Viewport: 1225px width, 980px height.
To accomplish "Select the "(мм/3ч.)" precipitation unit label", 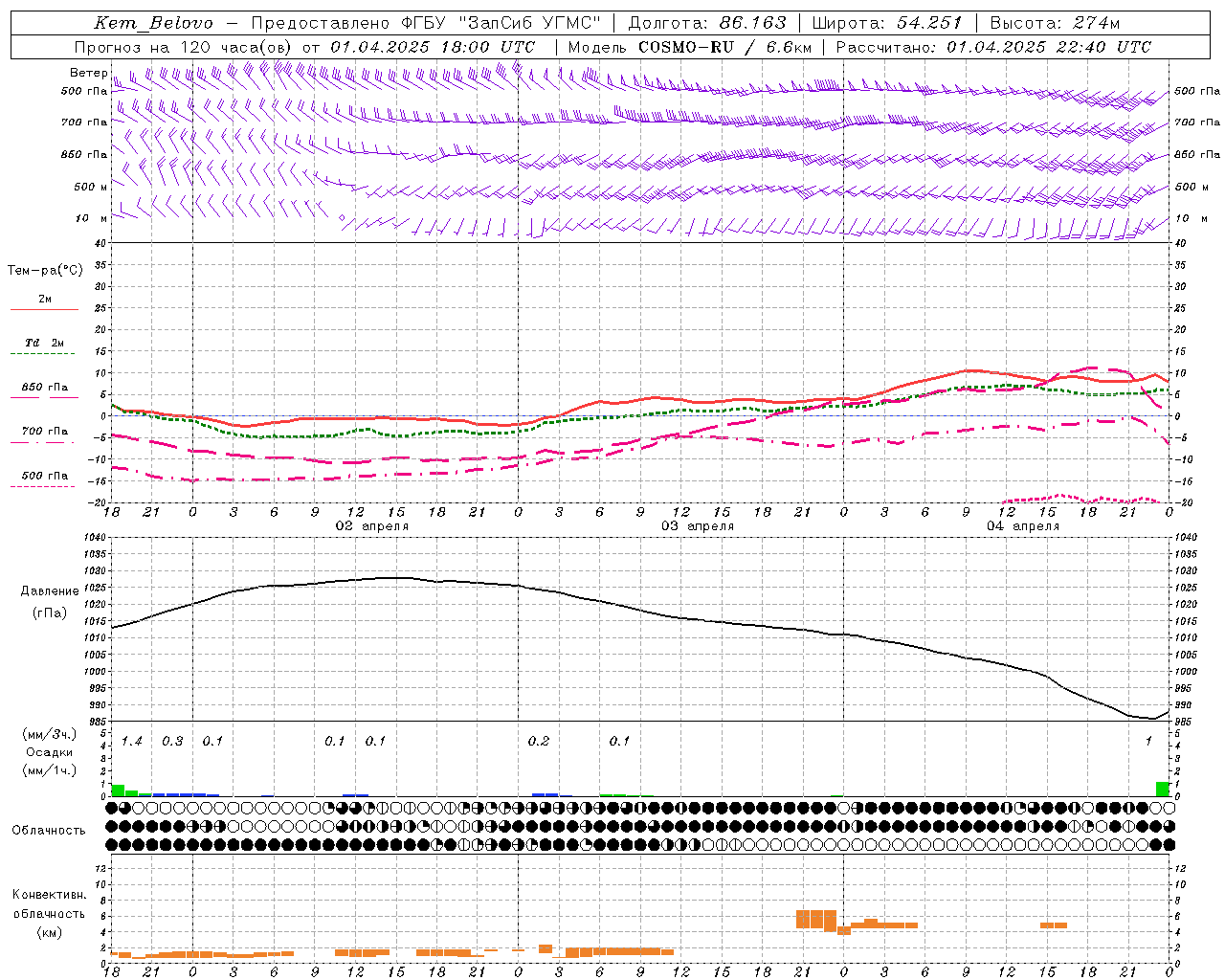I will (x=49, y=734).
